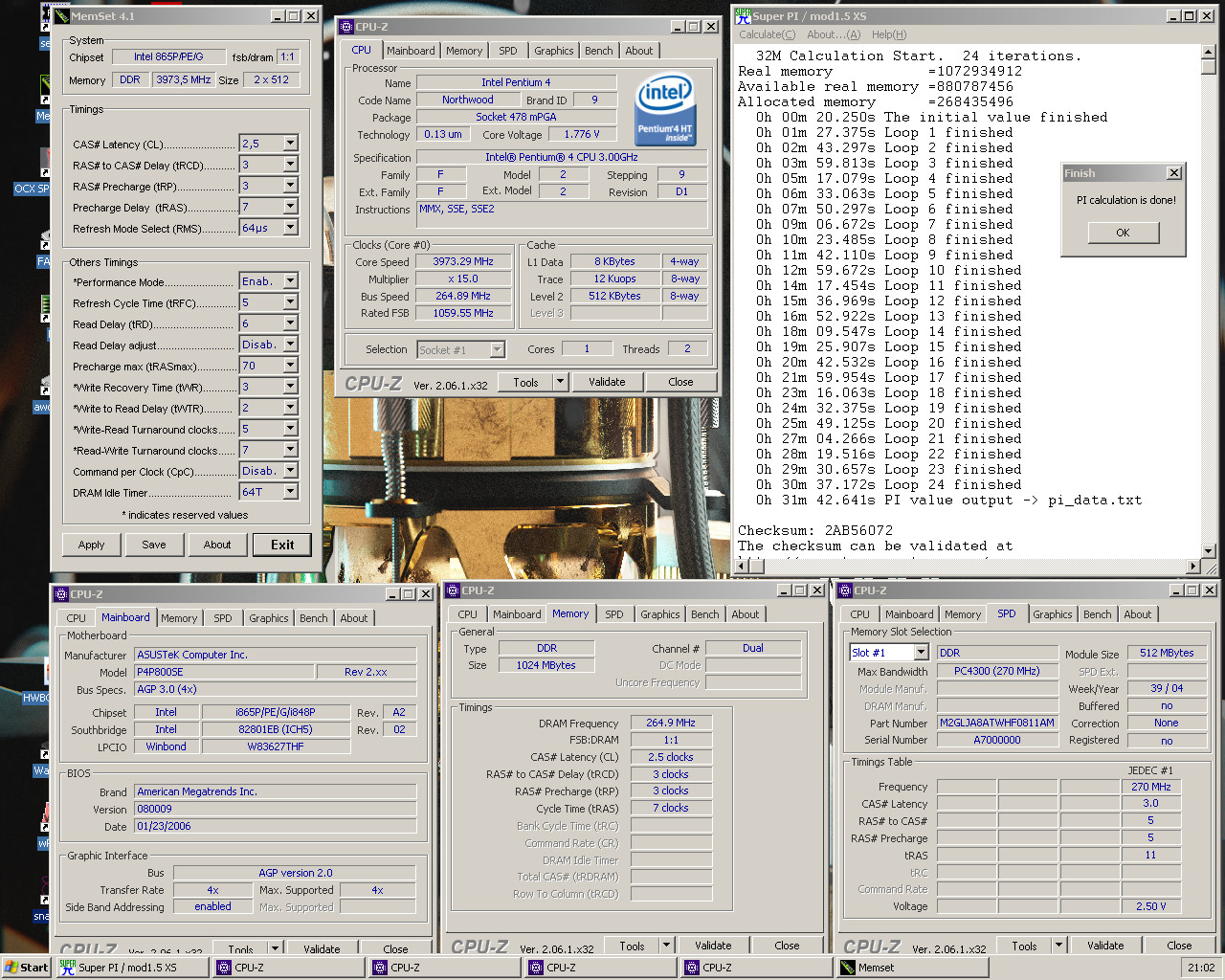The width and height of the screenshot is (1225, 980).
Task: Open the Write Recovery Time (tWR) dropdown
Action: [290, 387]
